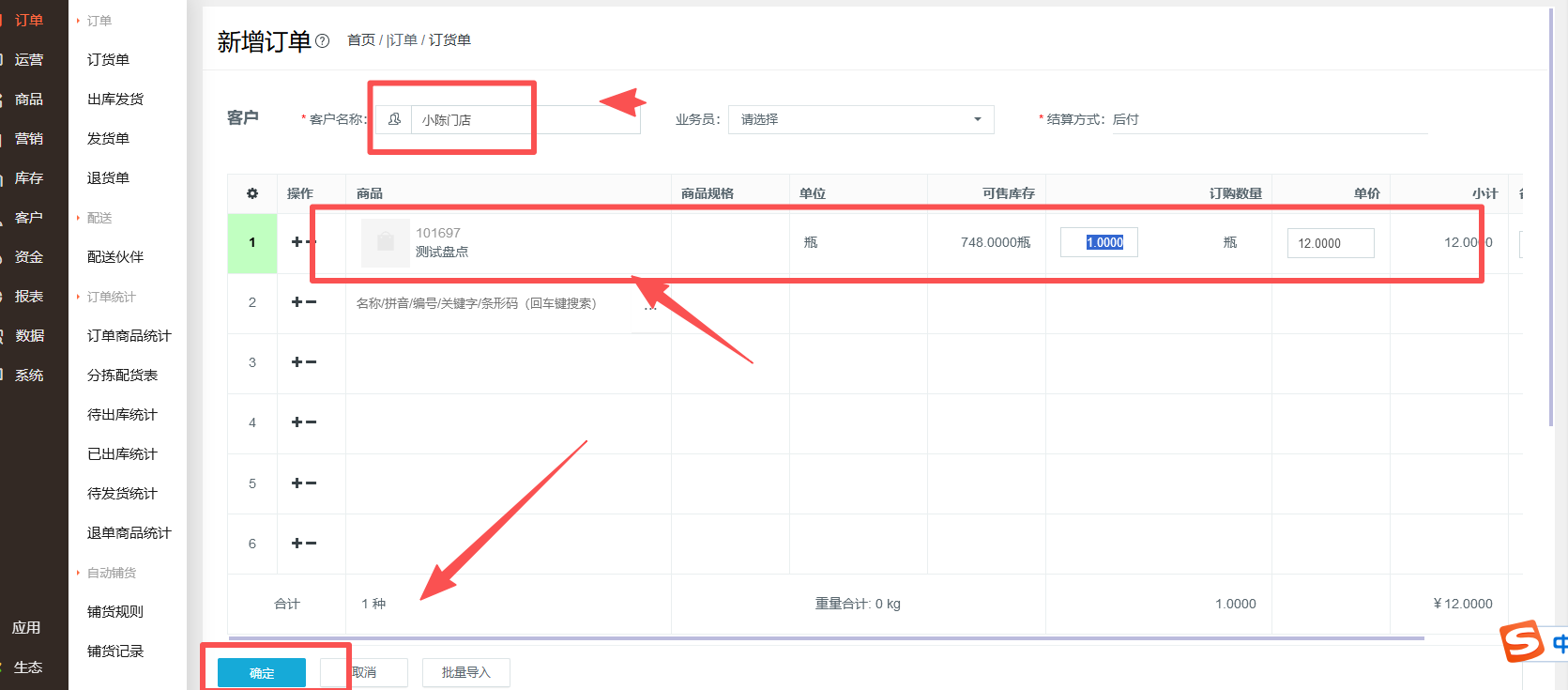Click the minus icon in row 5

click(x=312, y=483)
